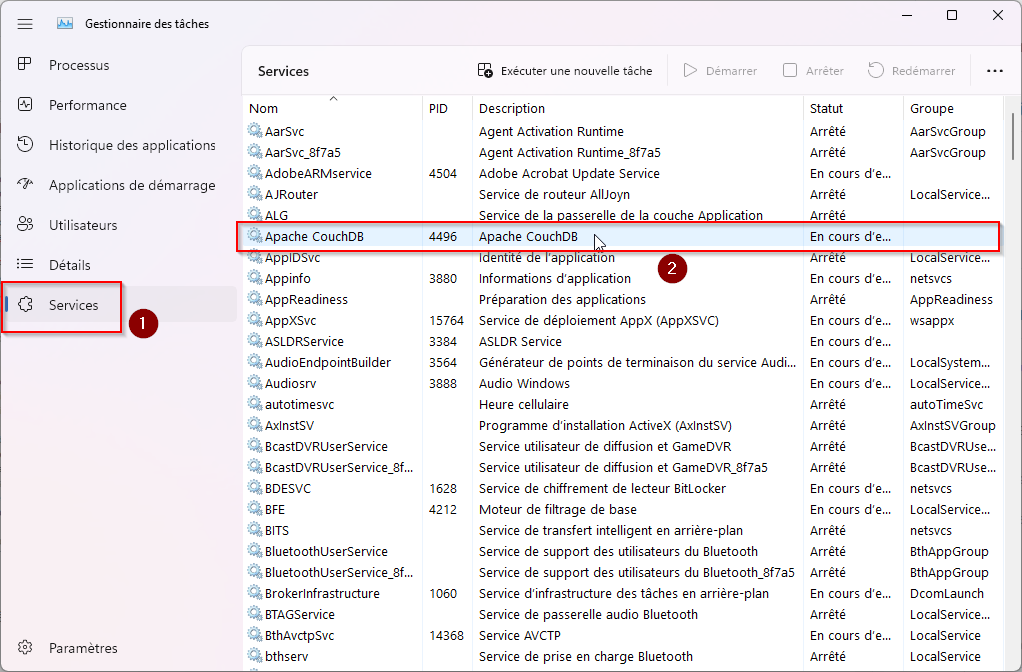Select the BcastDVRUserService row name
Screen dimensions: 1022x672
pyautogui.click(x=326, y=446)
